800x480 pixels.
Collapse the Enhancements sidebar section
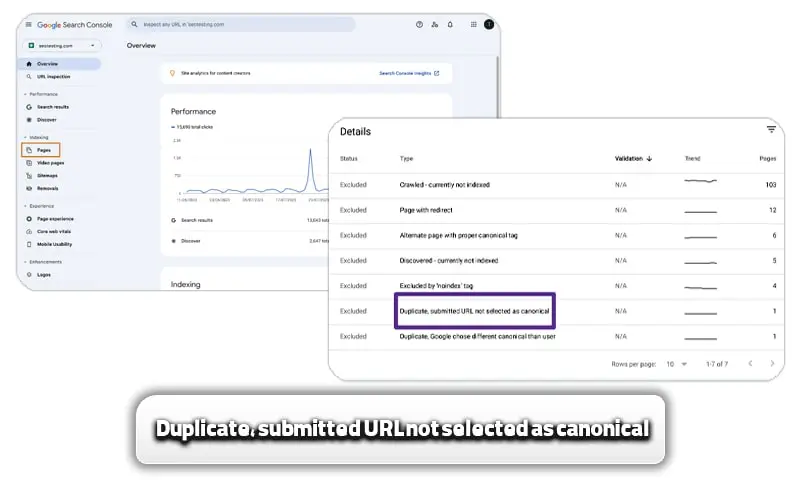point(43,262)
